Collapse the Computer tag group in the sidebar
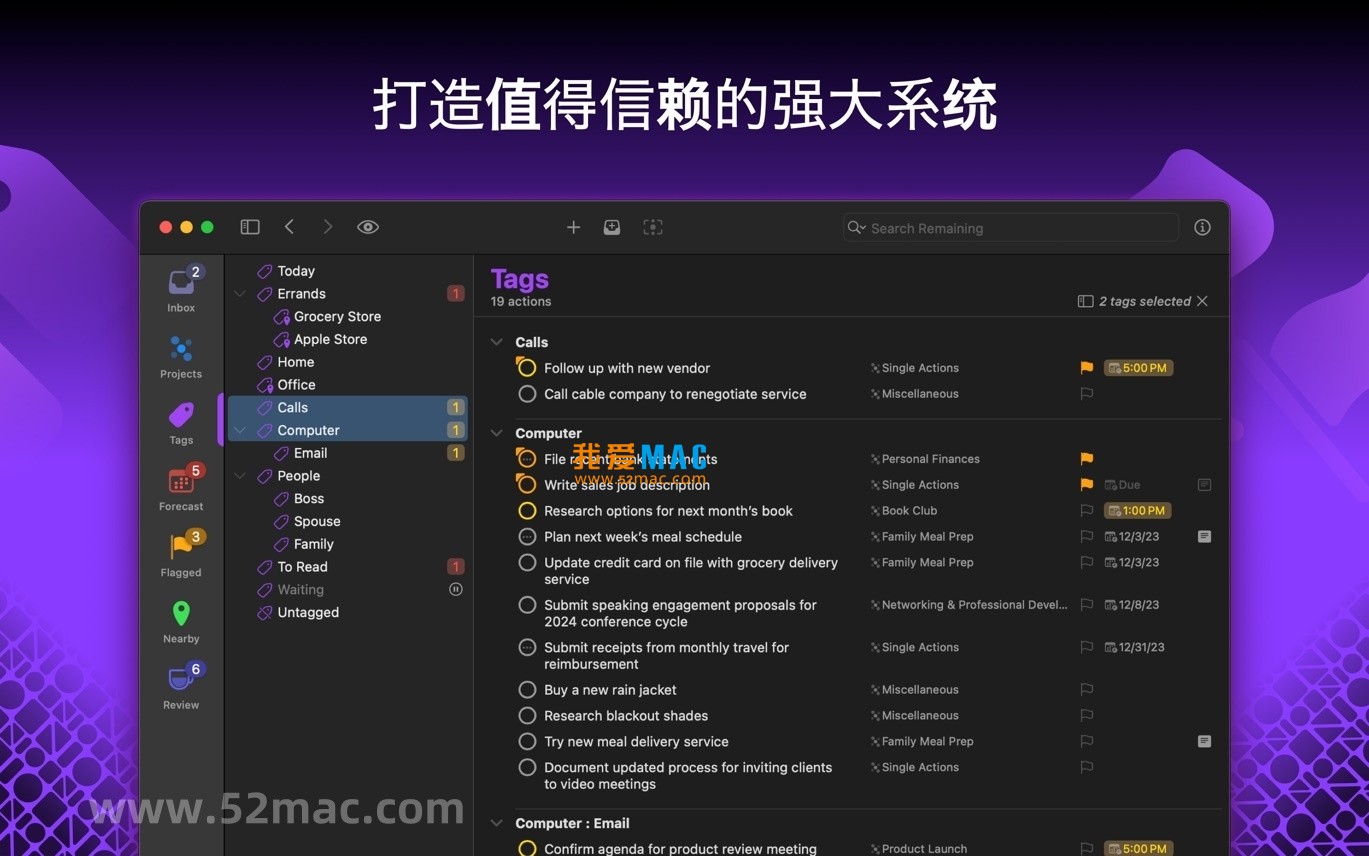Image resolution: width=1369 pixels, height=856 pixels. [x=240, y=430]
